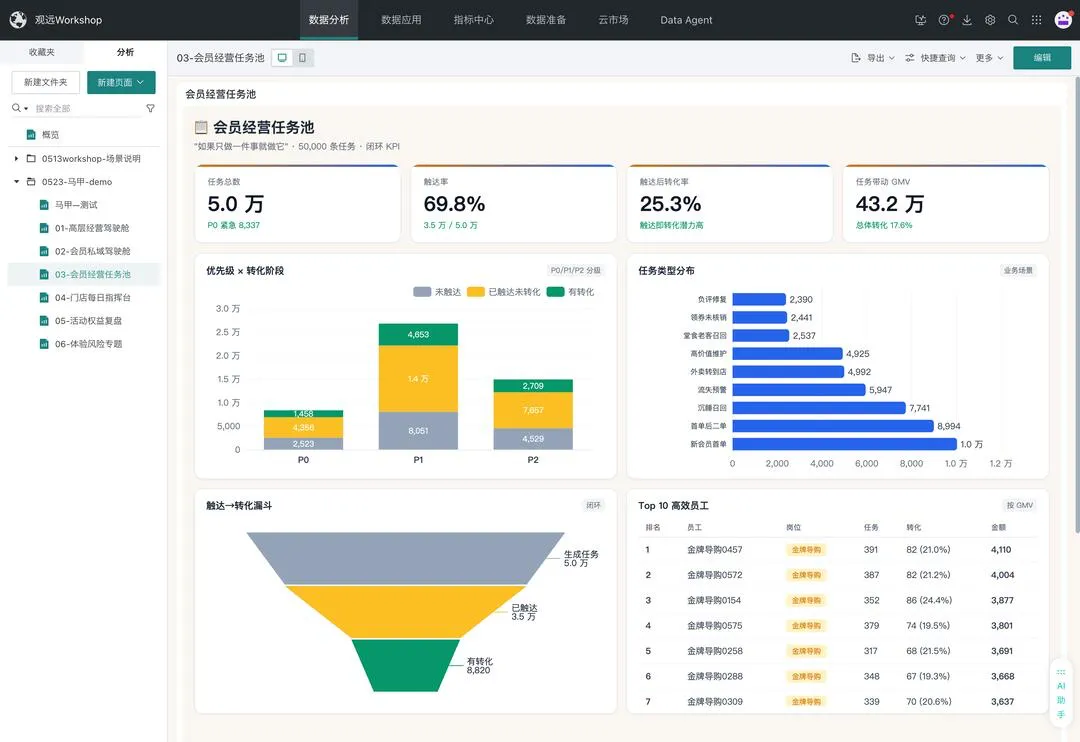Open the 导出 dropdown menu
Viewport: 1080px width, 742px height.
(873, 58)
